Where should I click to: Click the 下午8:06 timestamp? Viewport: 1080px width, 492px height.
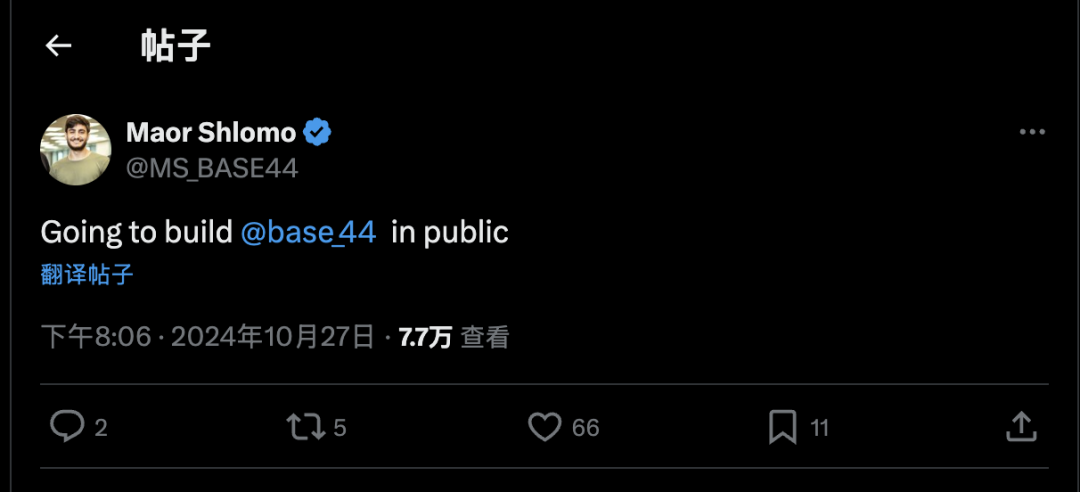coord(96,337)
